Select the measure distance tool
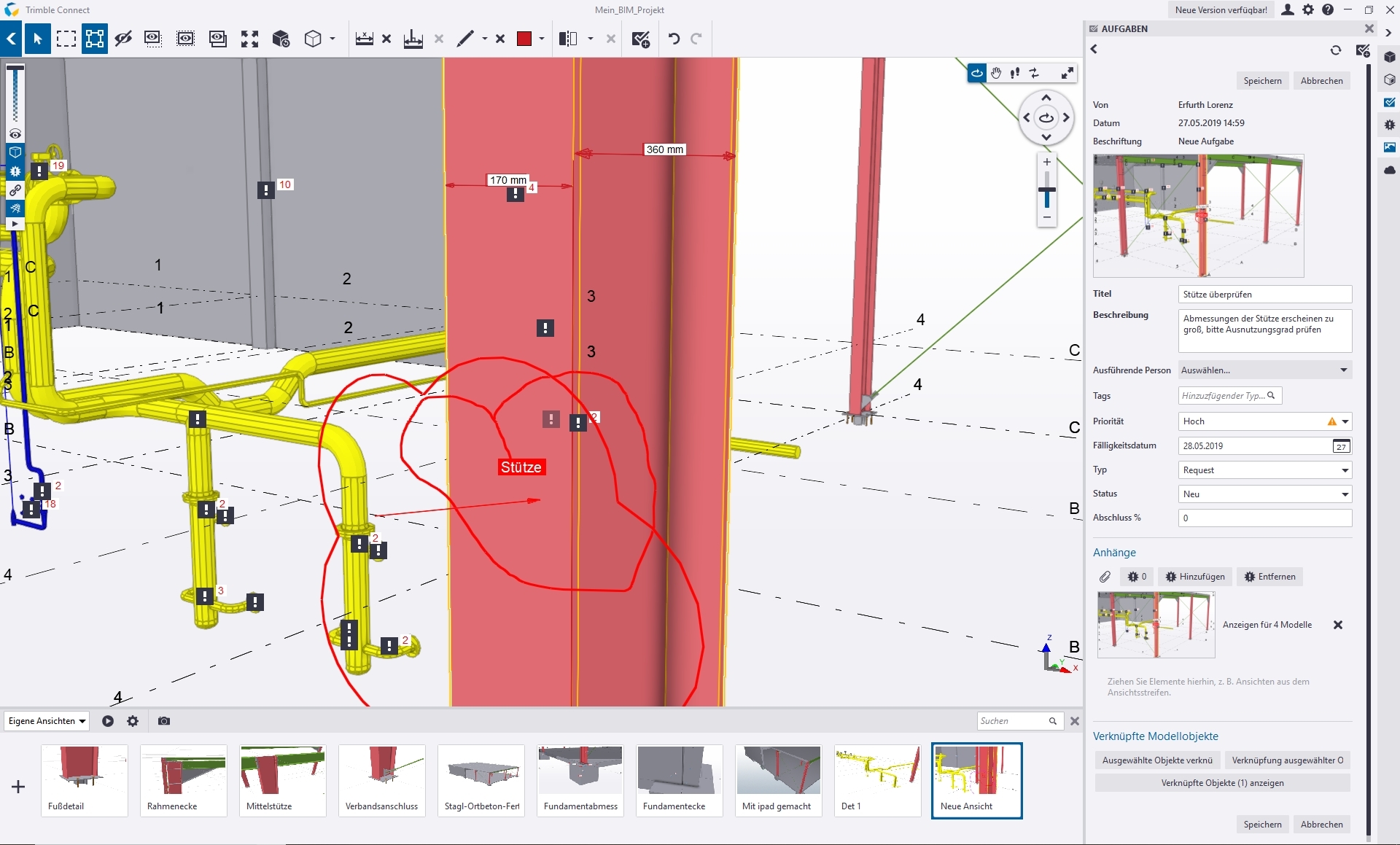The image size is (1400, 845). coord(365,39)
